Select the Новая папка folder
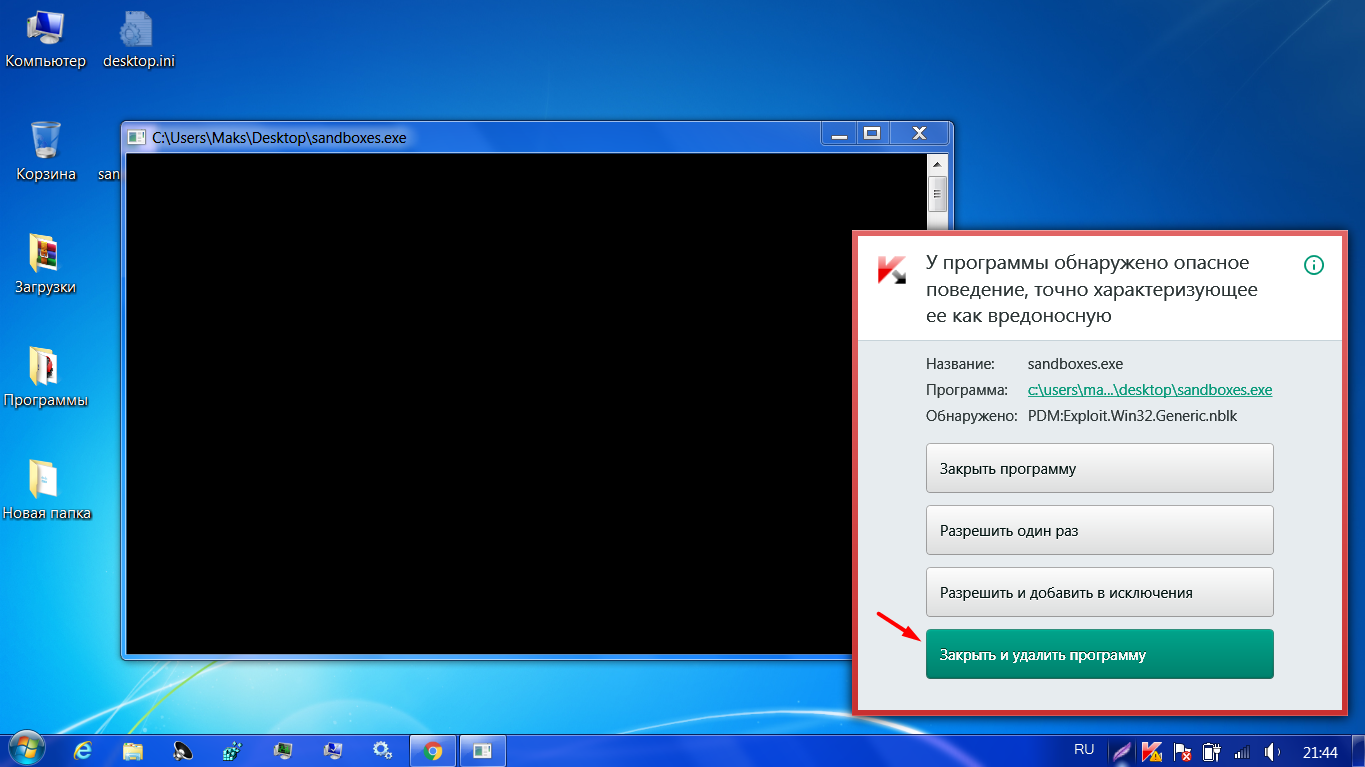The height and width of the screenshot is (767, 1365). coord(46,491)
